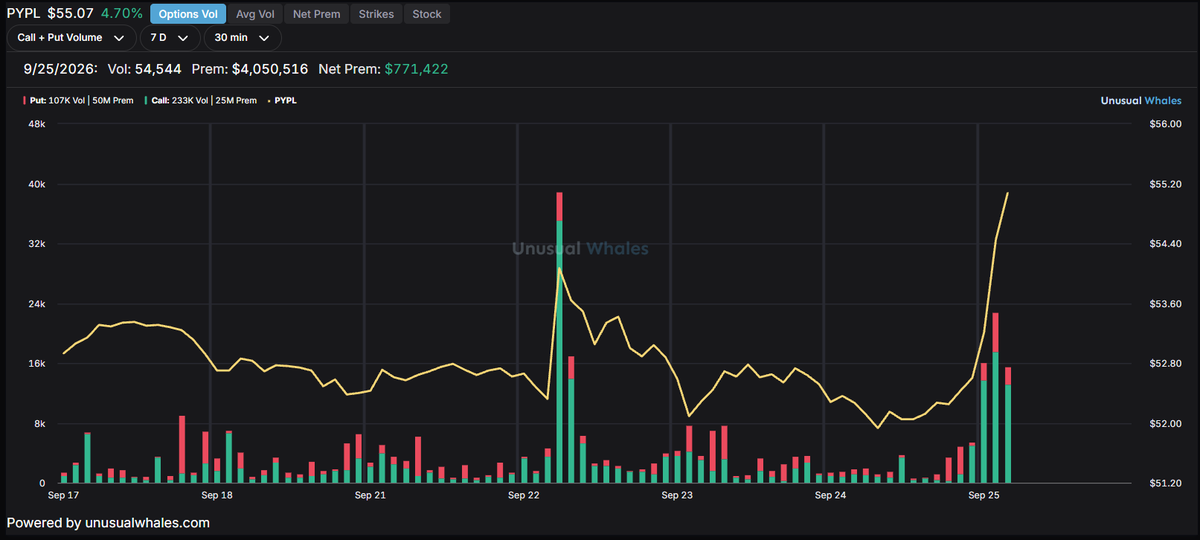Click the 4.70% change value
The height and width of the screenshot is (540, 1200).
click(122, 14)
